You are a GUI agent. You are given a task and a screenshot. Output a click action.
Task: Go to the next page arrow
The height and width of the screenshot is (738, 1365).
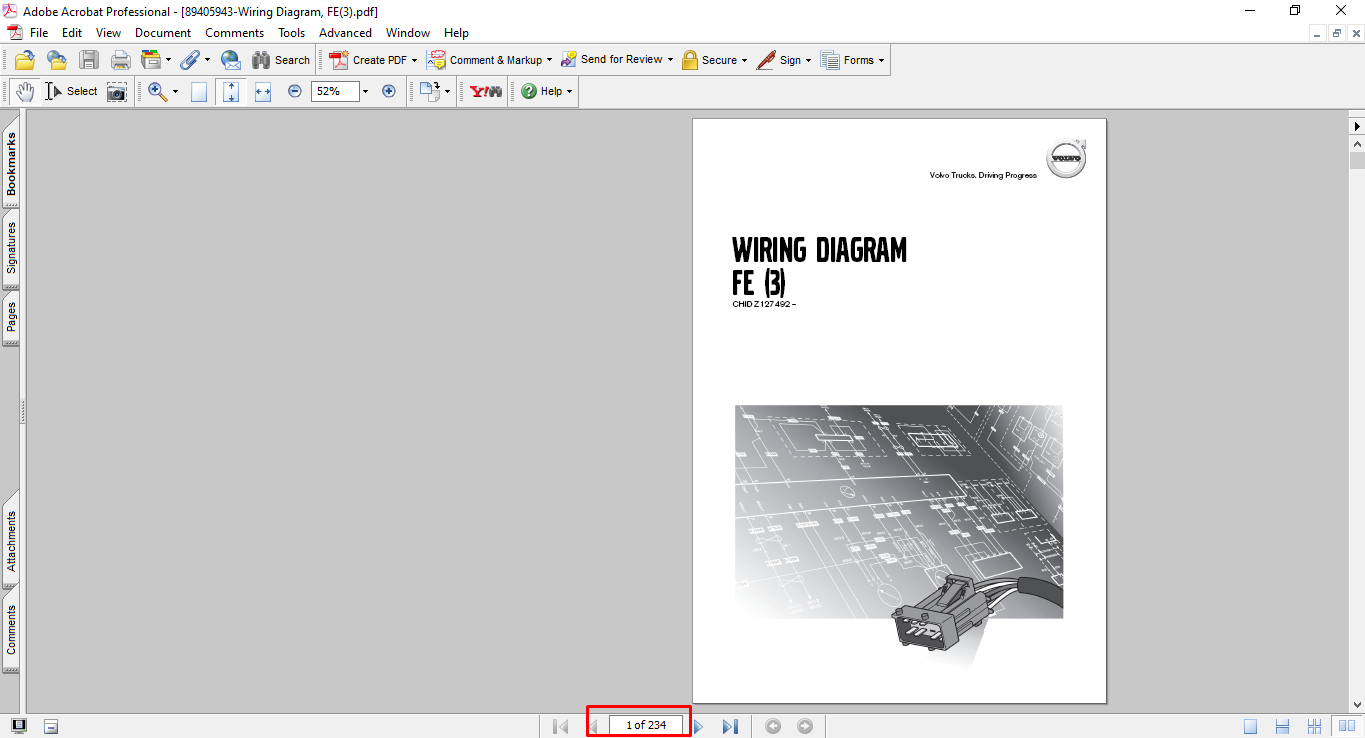click(x=699, y=726)
